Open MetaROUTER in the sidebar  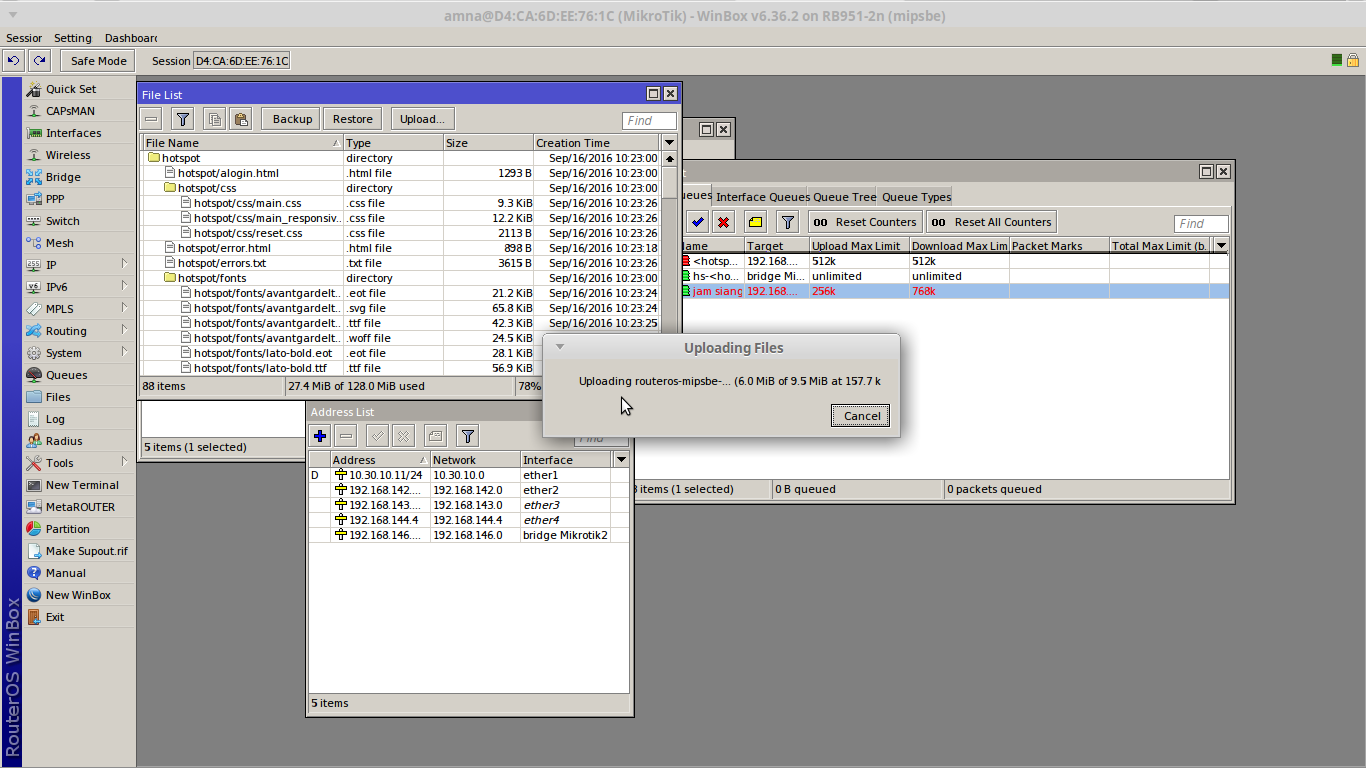(79, 507)
